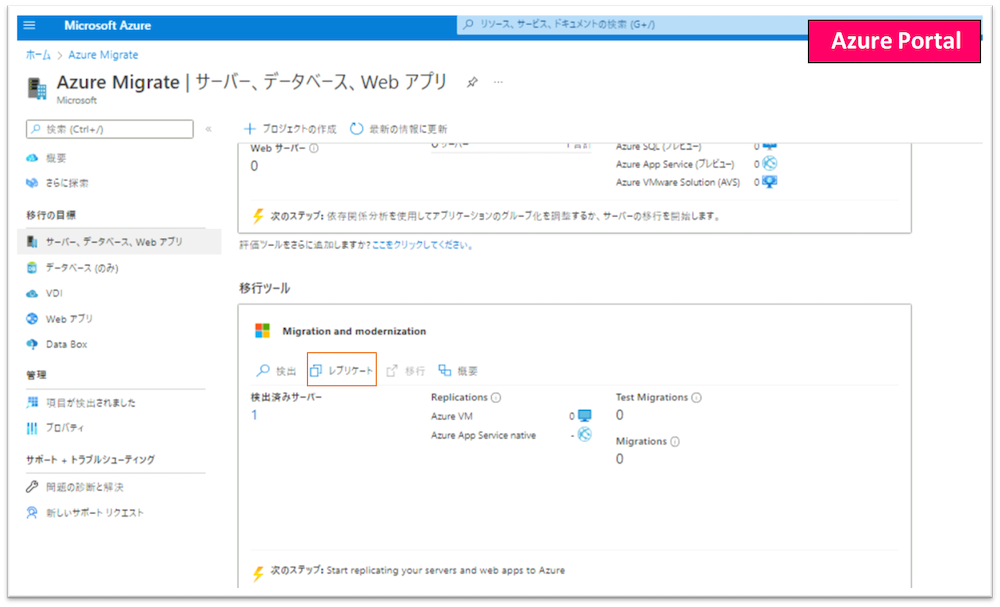Image resolution: width=1000 pixels, height=607 pixels.
Task: Open VDI sidebar item
Action: [54, 293]
